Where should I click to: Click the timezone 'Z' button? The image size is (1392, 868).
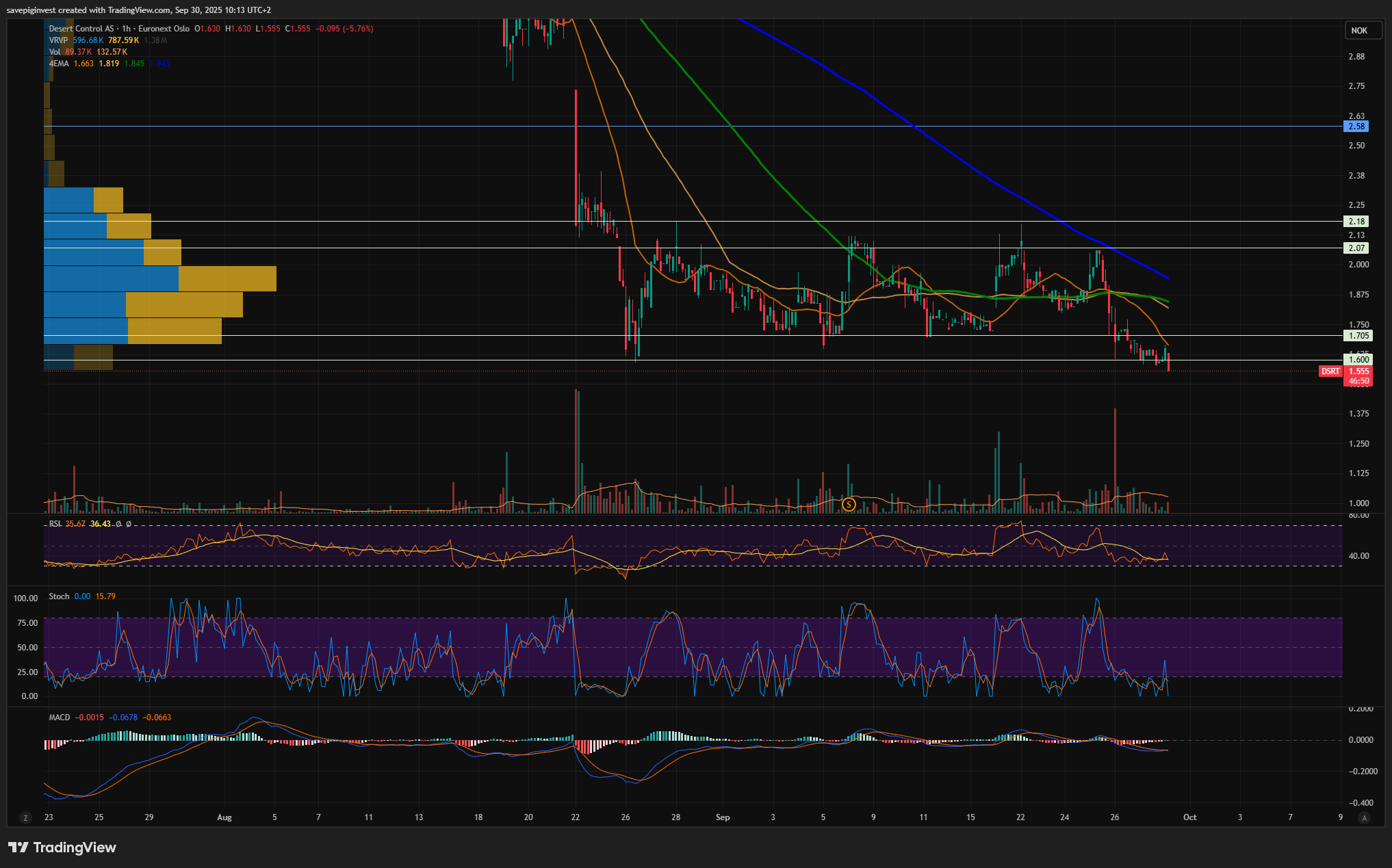(26, 817)
